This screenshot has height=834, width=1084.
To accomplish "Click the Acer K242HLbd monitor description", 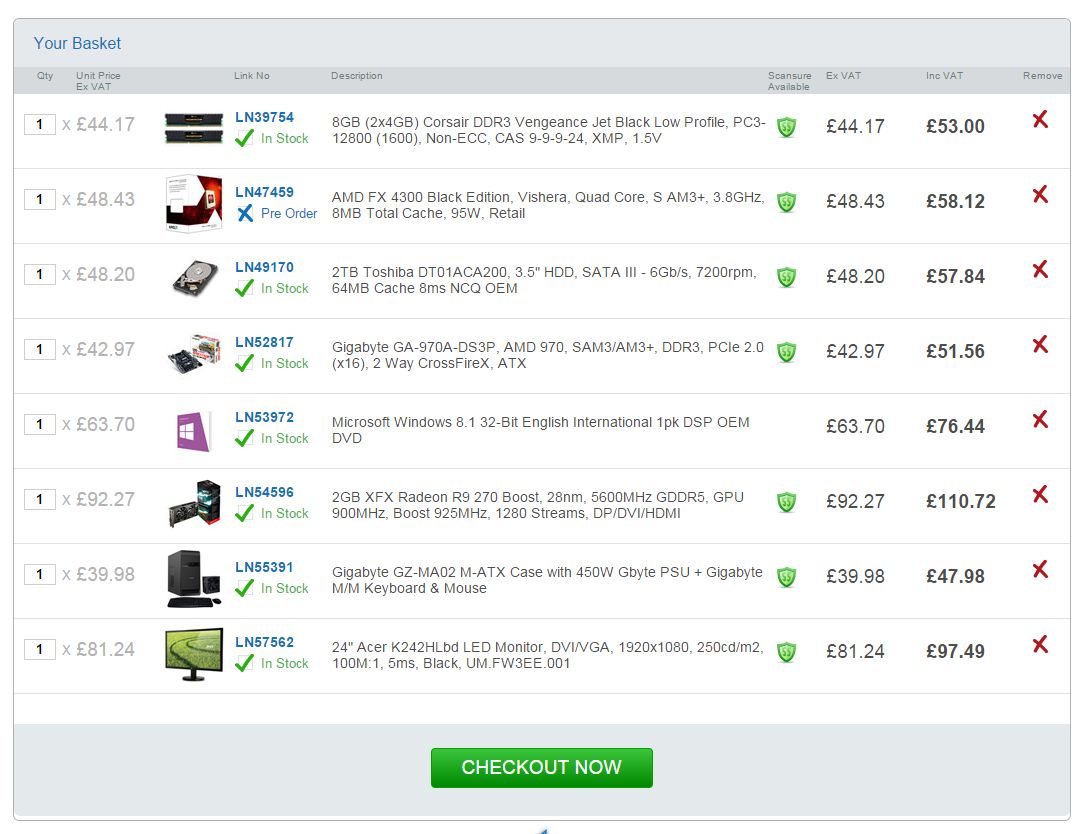I will coord(548,656).
